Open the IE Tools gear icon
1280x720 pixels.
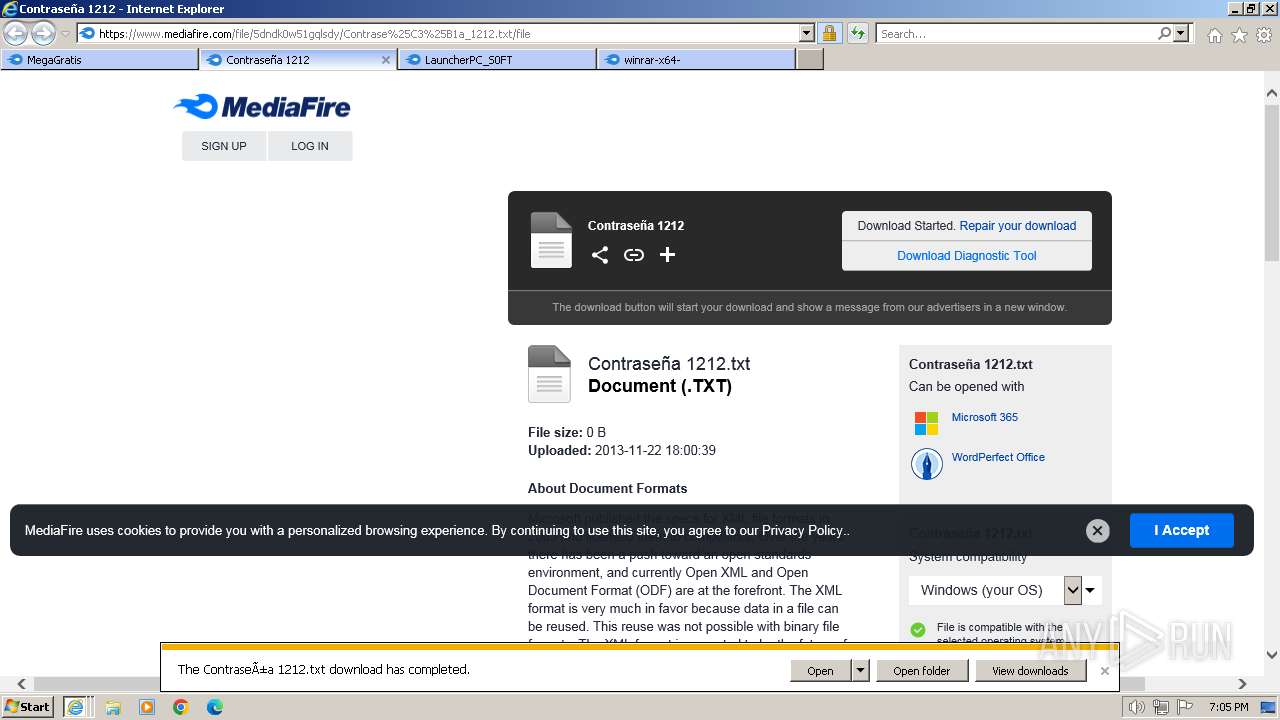(x=1264, y=35)
